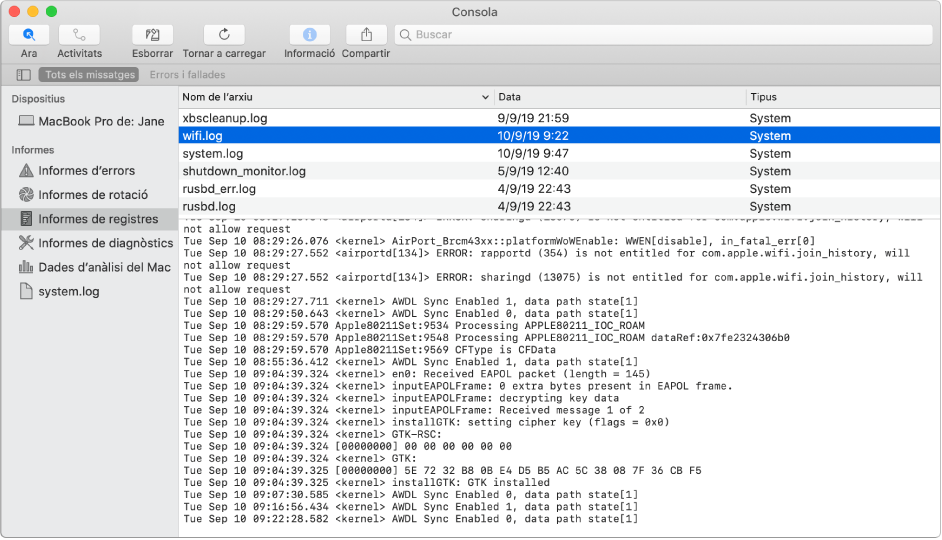942x540 pixels.
Task: Click date 5/9/19 12:40 cell
Action: pyautogui.click(x=533, y=171)
